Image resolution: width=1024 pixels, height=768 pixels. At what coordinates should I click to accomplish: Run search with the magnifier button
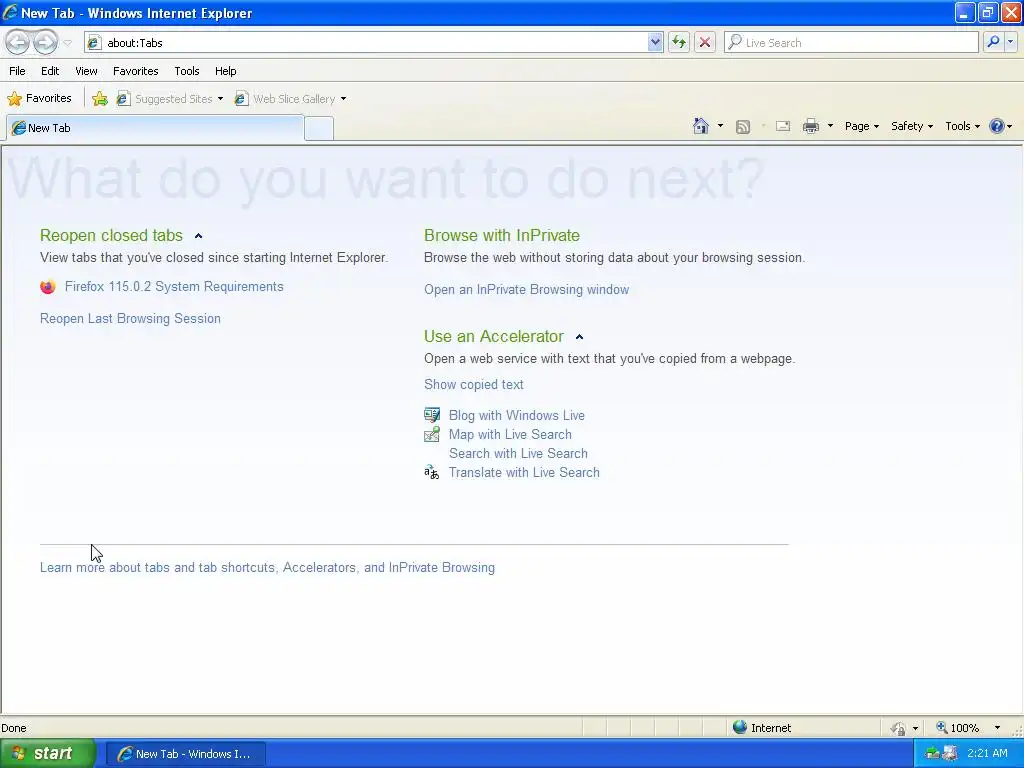[993, 42]
